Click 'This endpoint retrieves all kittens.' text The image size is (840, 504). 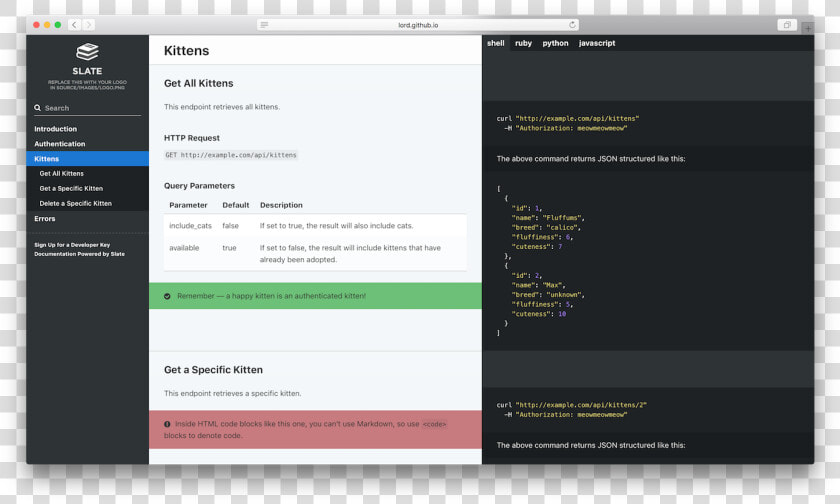[222, 107]
